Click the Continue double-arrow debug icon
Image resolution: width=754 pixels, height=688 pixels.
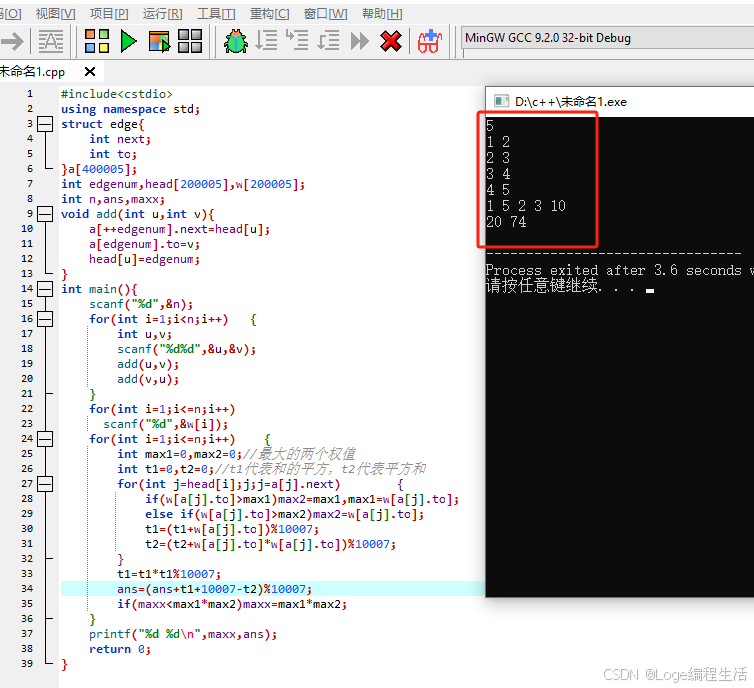pyautogui.click(x=359, y=41)
